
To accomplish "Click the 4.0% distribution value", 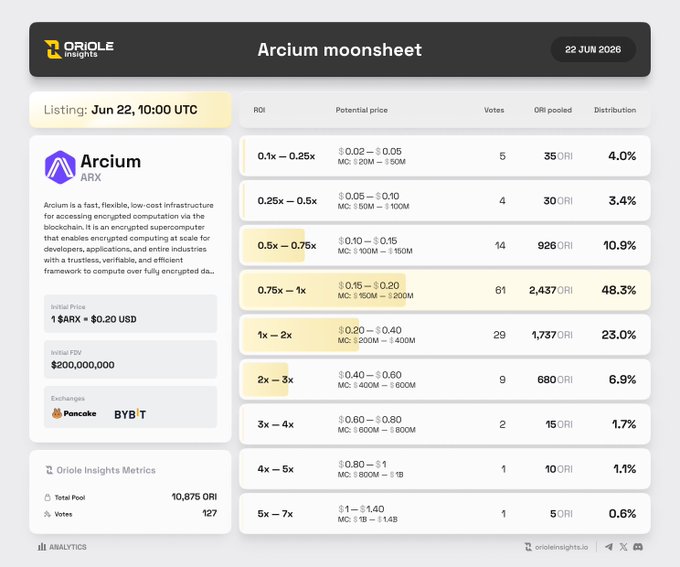I will point(622,156).
